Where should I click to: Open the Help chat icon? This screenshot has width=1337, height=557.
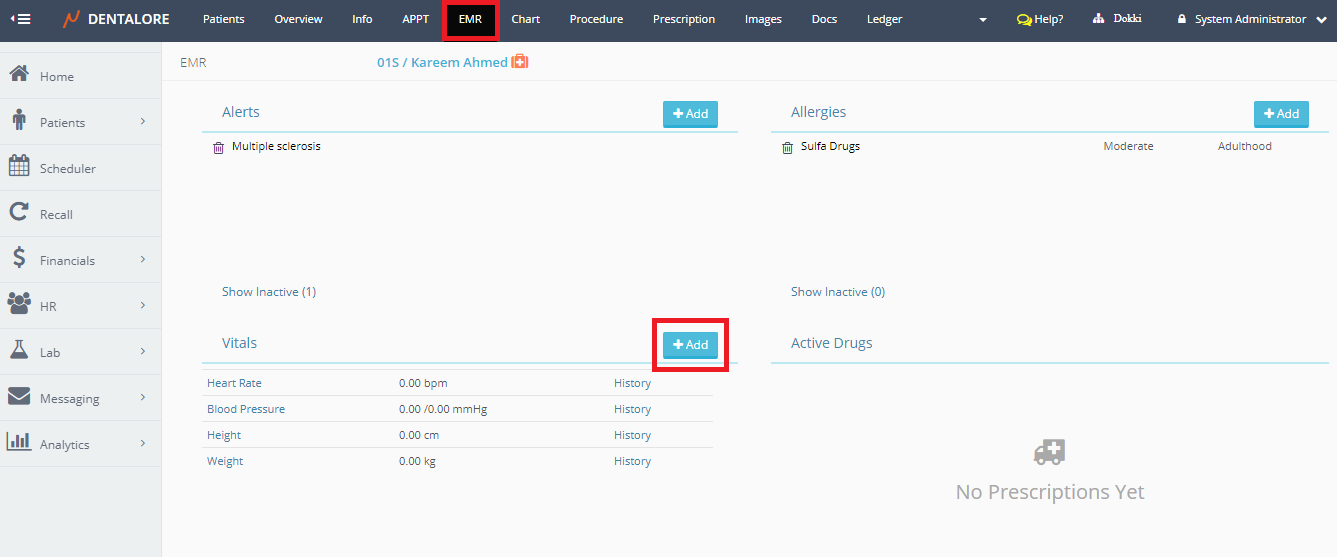click(x=1024, y=20)
